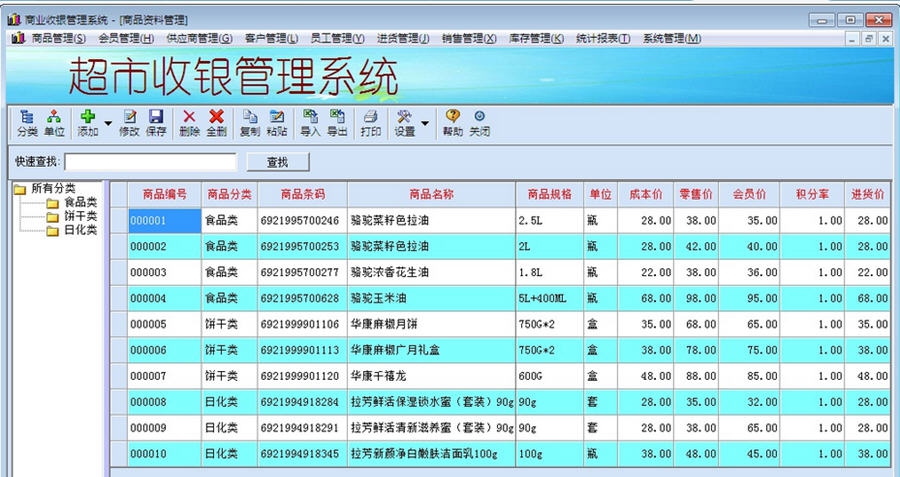Viewport: 900px width, 477px height.
Task: Click the row selector for row 000009
Action: click(x=119, y=428)
